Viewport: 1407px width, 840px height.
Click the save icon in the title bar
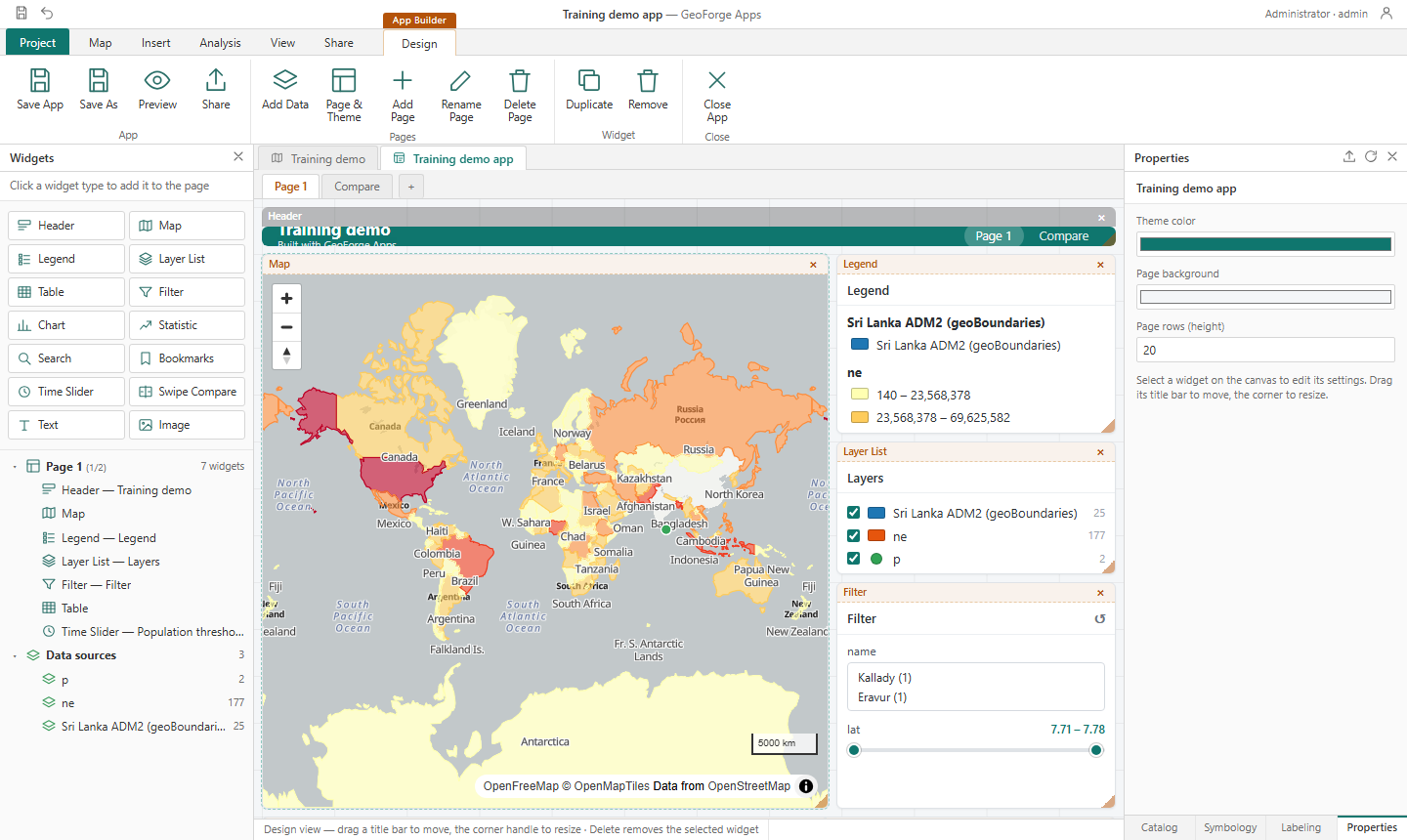pos(21,14)
